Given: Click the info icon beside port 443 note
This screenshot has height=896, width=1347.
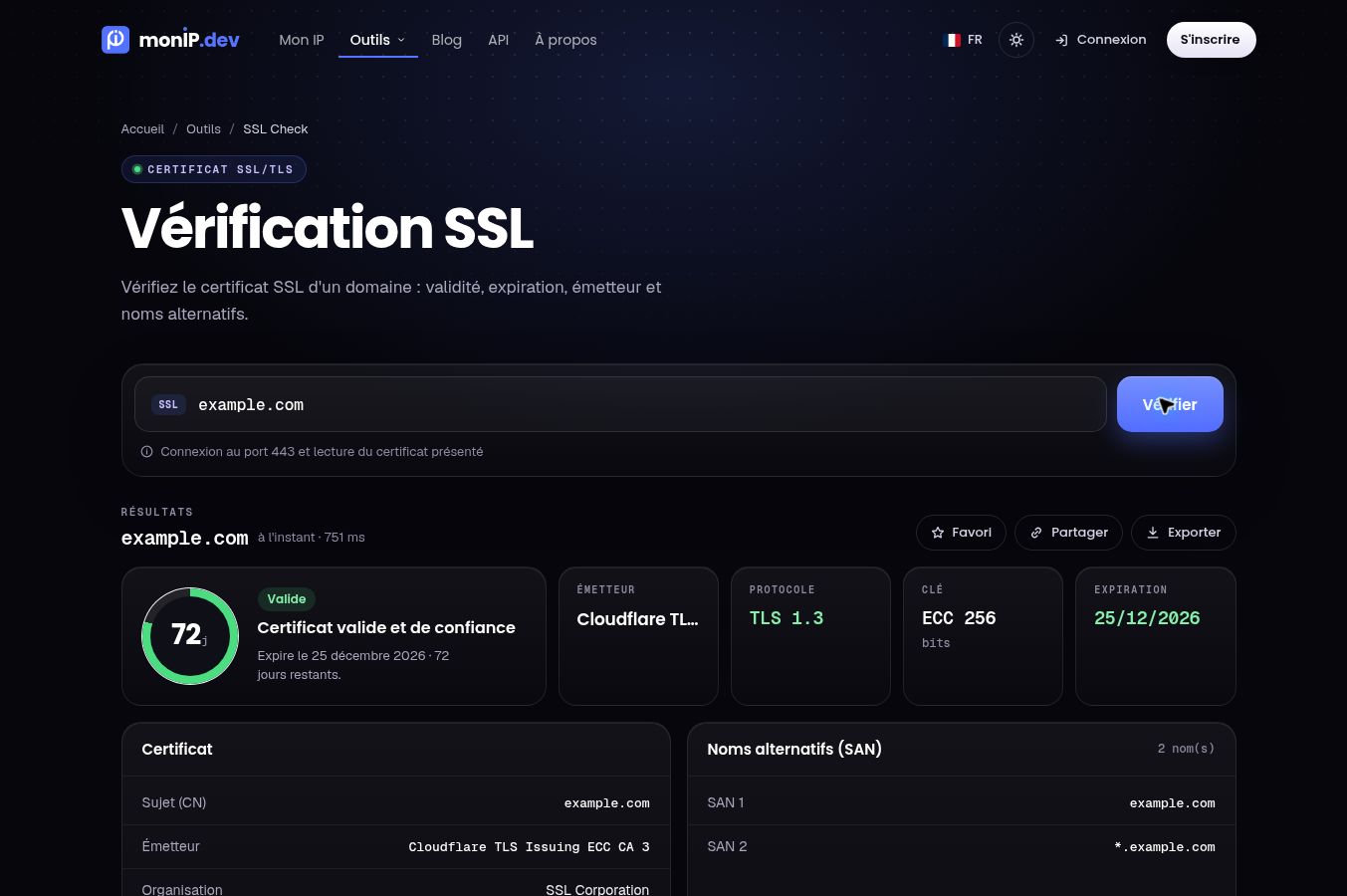Looking at the screenshot, I should pyautogui.click(x=146, y=452).
